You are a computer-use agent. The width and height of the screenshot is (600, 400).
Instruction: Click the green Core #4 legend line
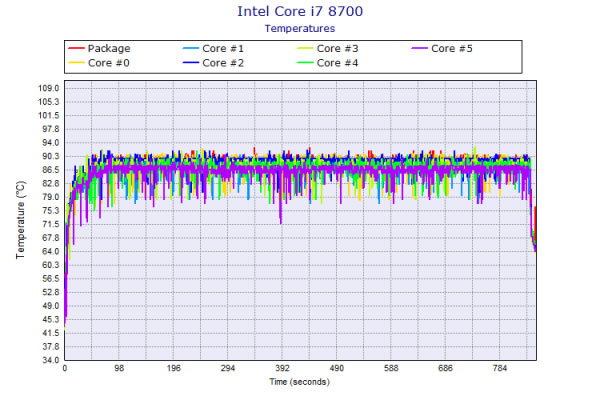click(x=305, y=63)
